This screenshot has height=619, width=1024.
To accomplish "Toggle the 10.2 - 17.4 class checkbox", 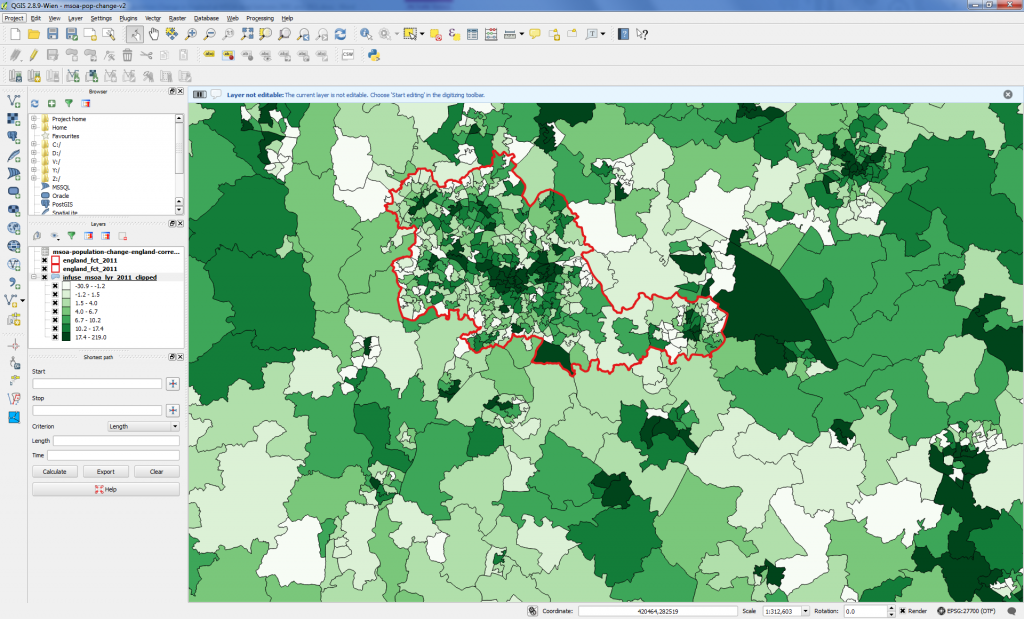I will click(55, 328).
